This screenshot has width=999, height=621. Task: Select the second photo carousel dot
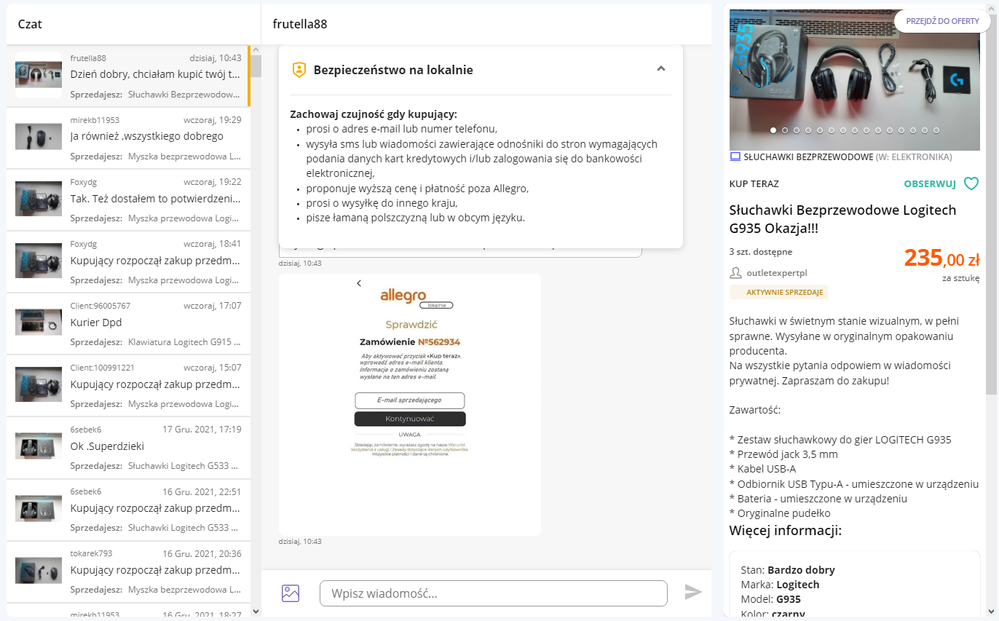[x=785, y=130]
